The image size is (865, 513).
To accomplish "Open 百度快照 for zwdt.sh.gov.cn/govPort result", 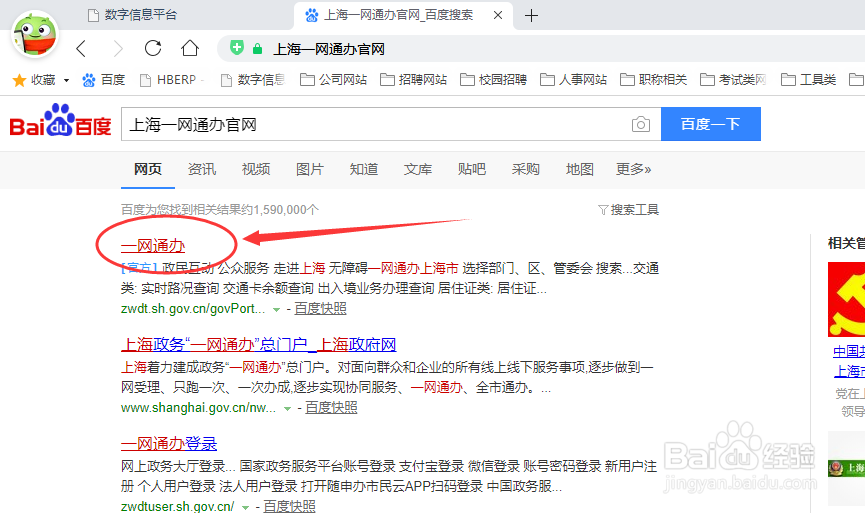I will [321, 308].
